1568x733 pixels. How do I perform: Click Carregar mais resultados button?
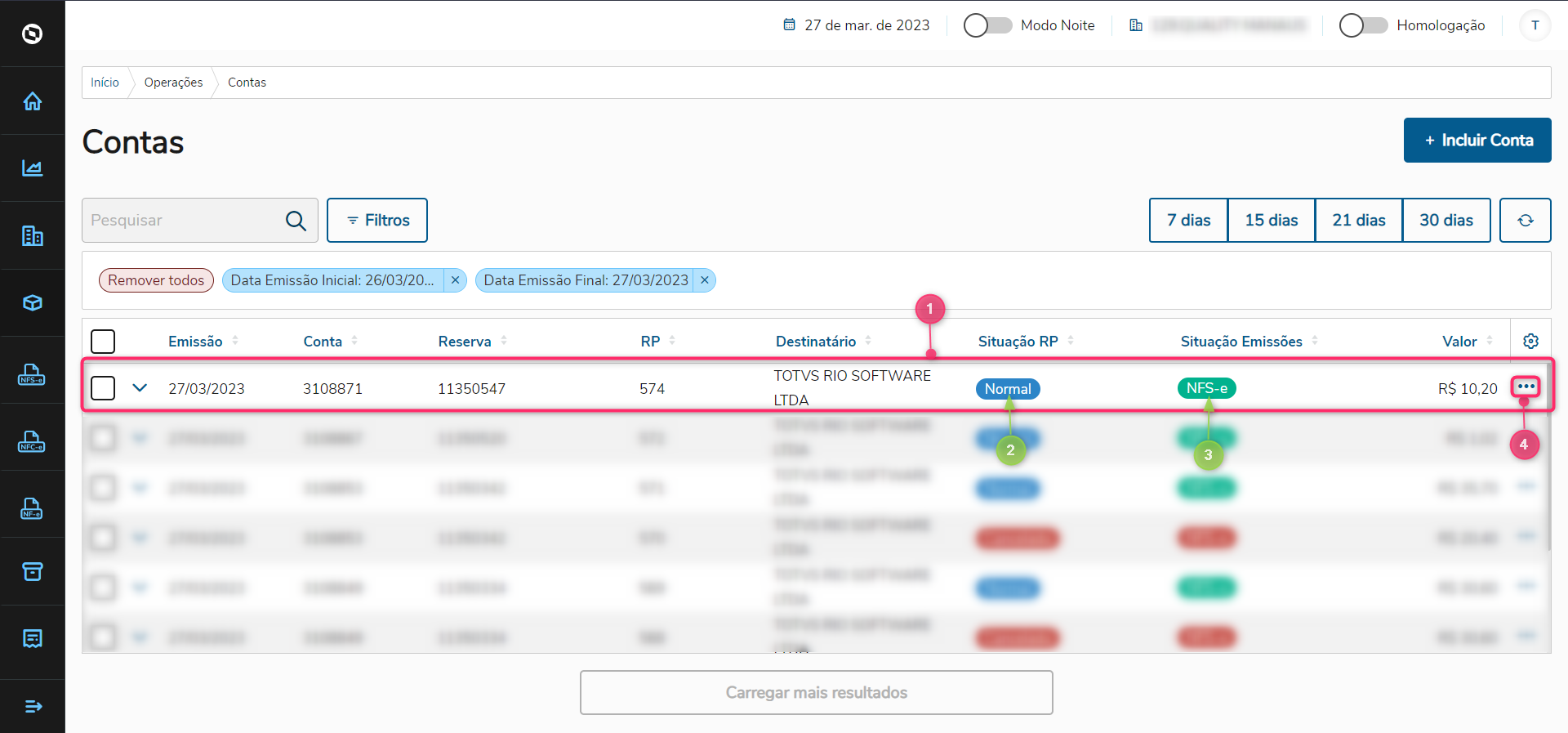click(x=817, y=693)
